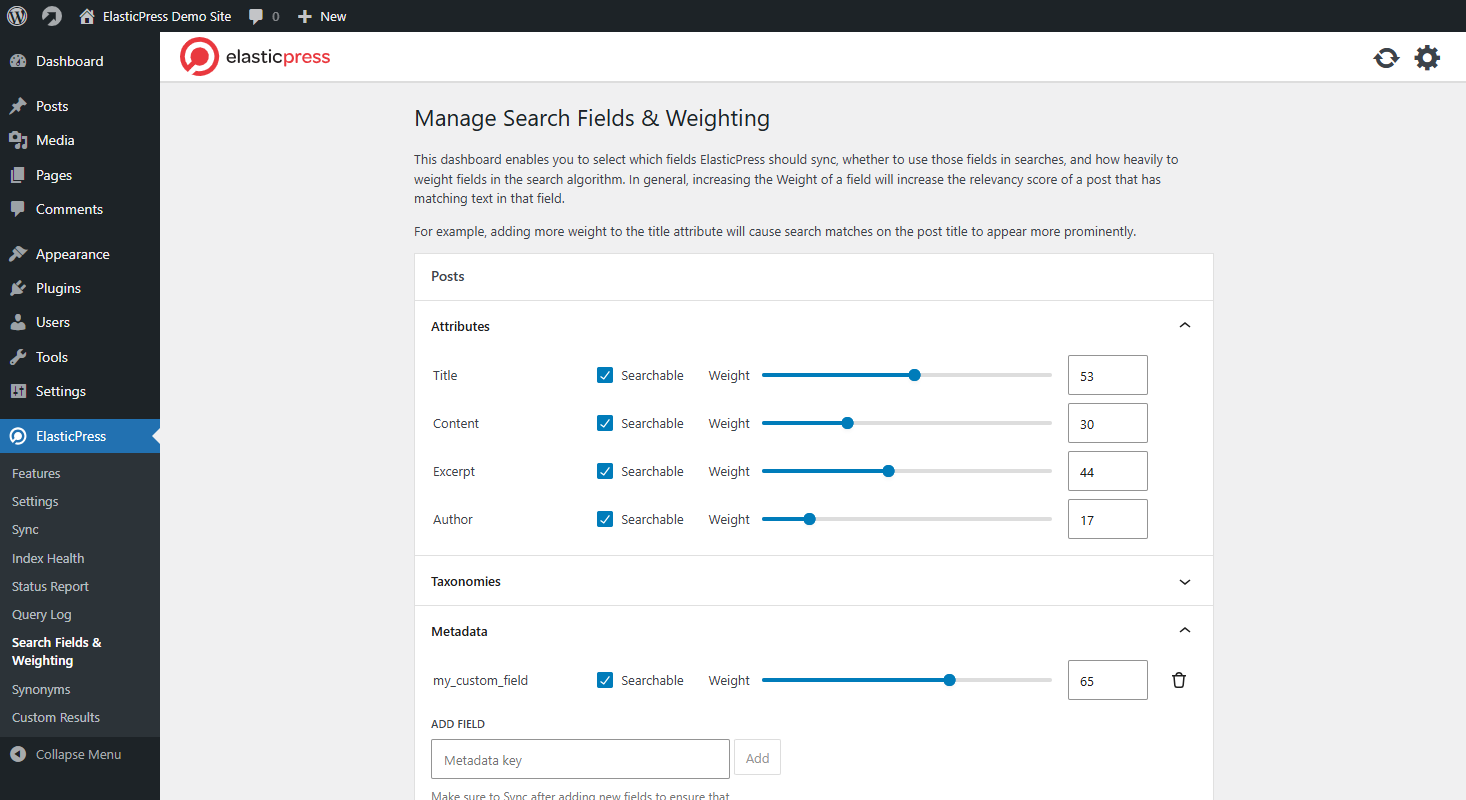Open ElasticPress Demo Site link
The image size is (1466, 800).
point(167,16)
